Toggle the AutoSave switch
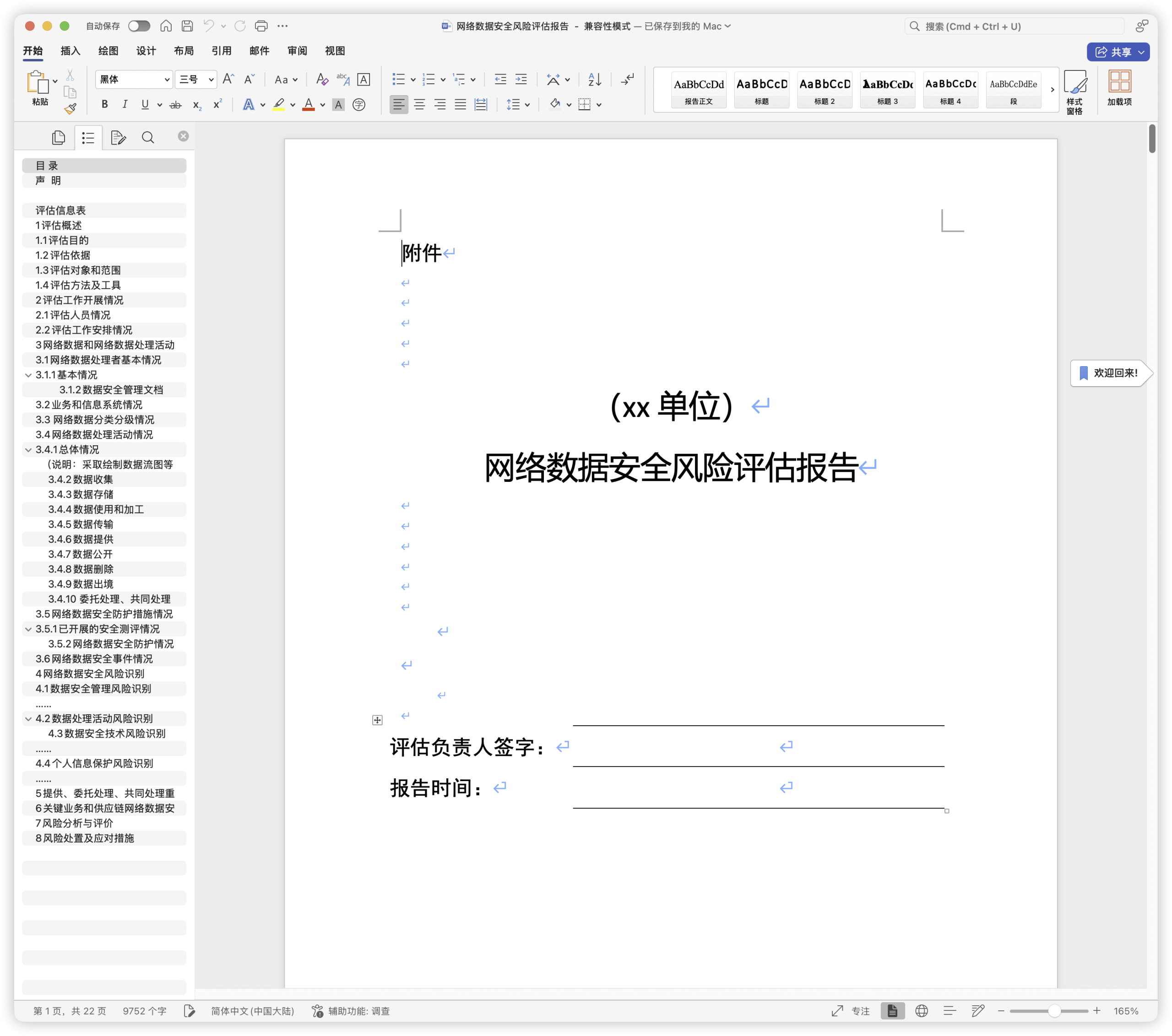Viewport: 1172px width, 1036px height. (x=139, y=26)
